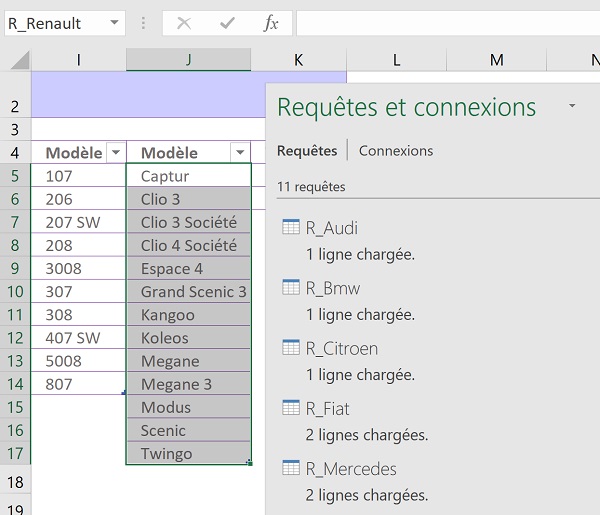
Task: Open the Name Box dropdown arrow
Action: (114, 23)
